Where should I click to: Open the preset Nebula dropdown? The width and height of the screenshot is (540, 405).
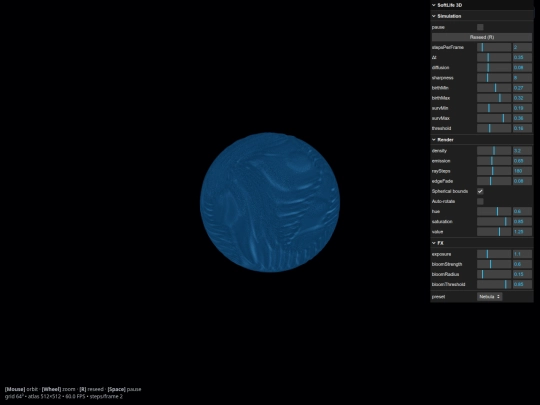tap(489, 297)
